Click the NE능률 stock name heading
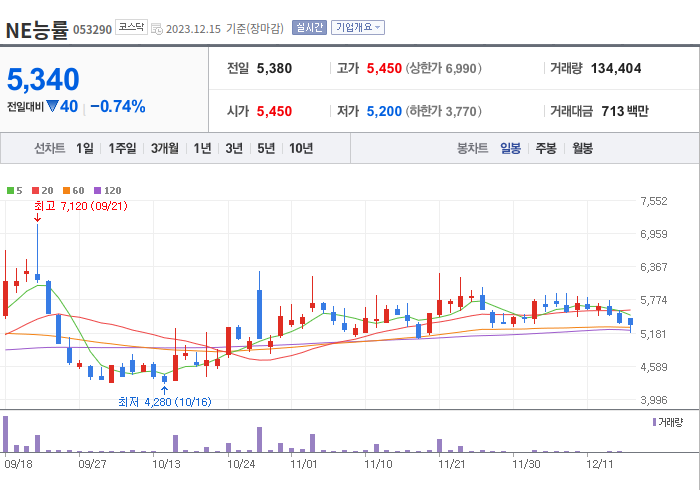This screenshot has height=490, width=700. click(37, 30)
